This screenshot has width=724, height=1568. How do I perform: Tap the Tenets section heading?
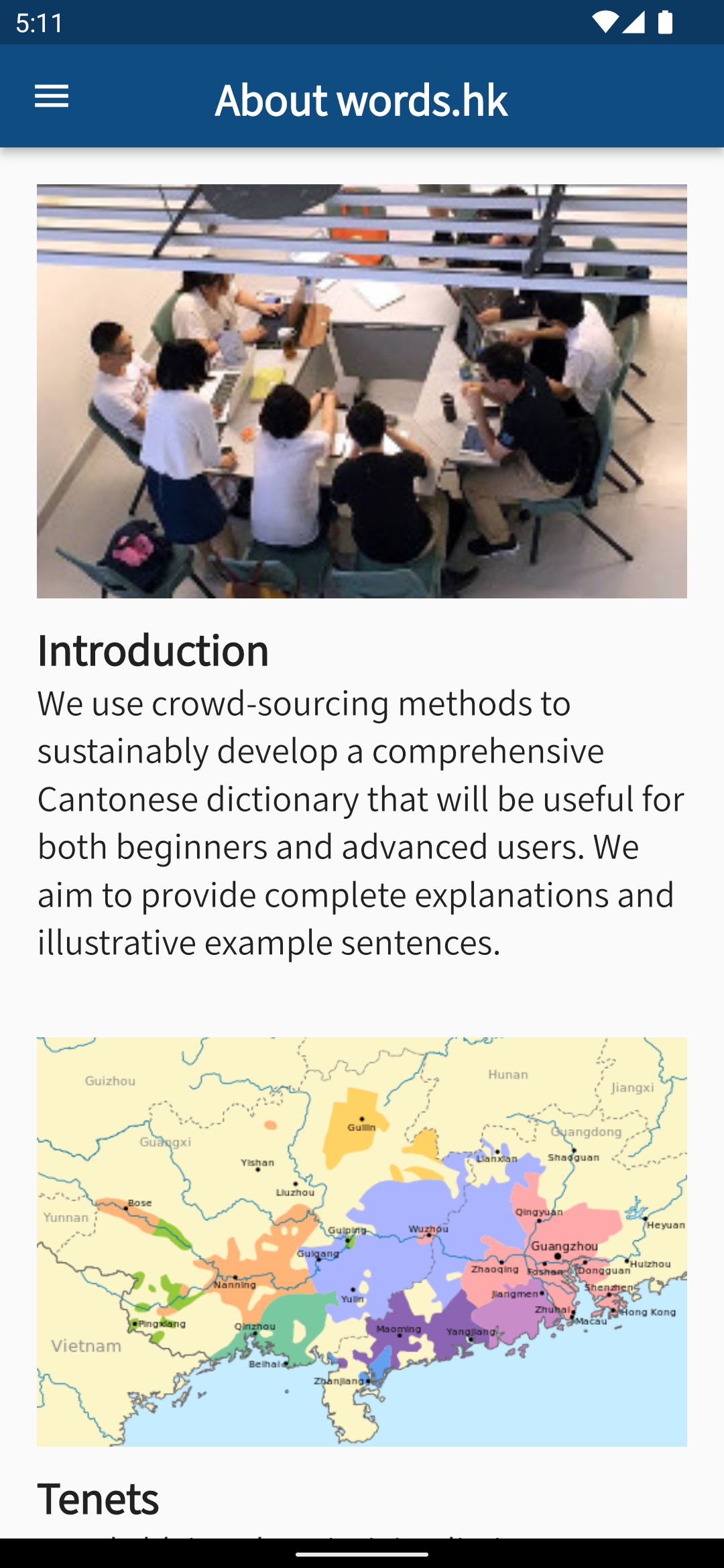(98, 1499)
